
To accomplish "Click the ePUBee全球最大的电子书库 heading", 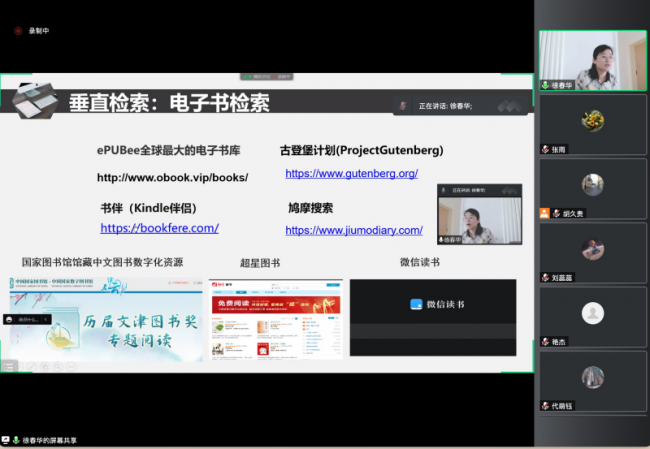I will tap(169, 150).
